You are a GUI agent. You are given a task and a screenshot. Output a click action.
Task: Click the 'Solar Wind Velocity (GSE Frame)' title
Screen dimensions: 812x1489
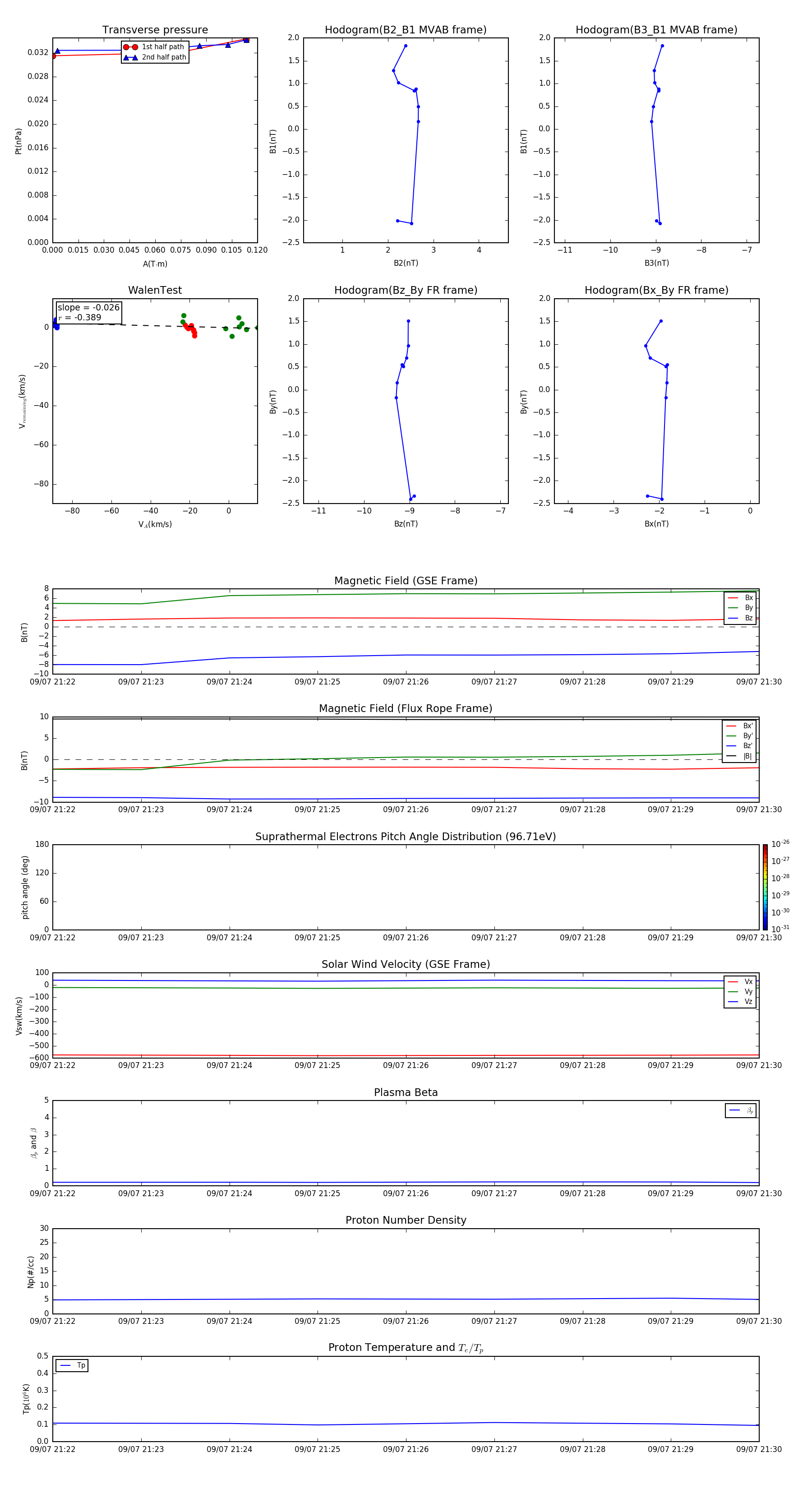point(406,964)
